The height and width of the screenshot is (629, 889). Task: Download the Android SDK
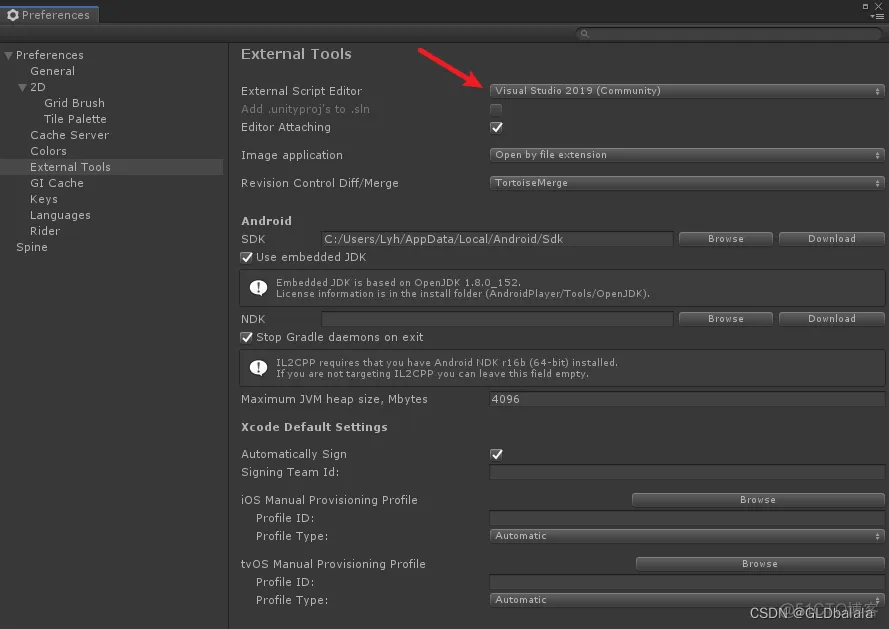click(x=832, y=239)
